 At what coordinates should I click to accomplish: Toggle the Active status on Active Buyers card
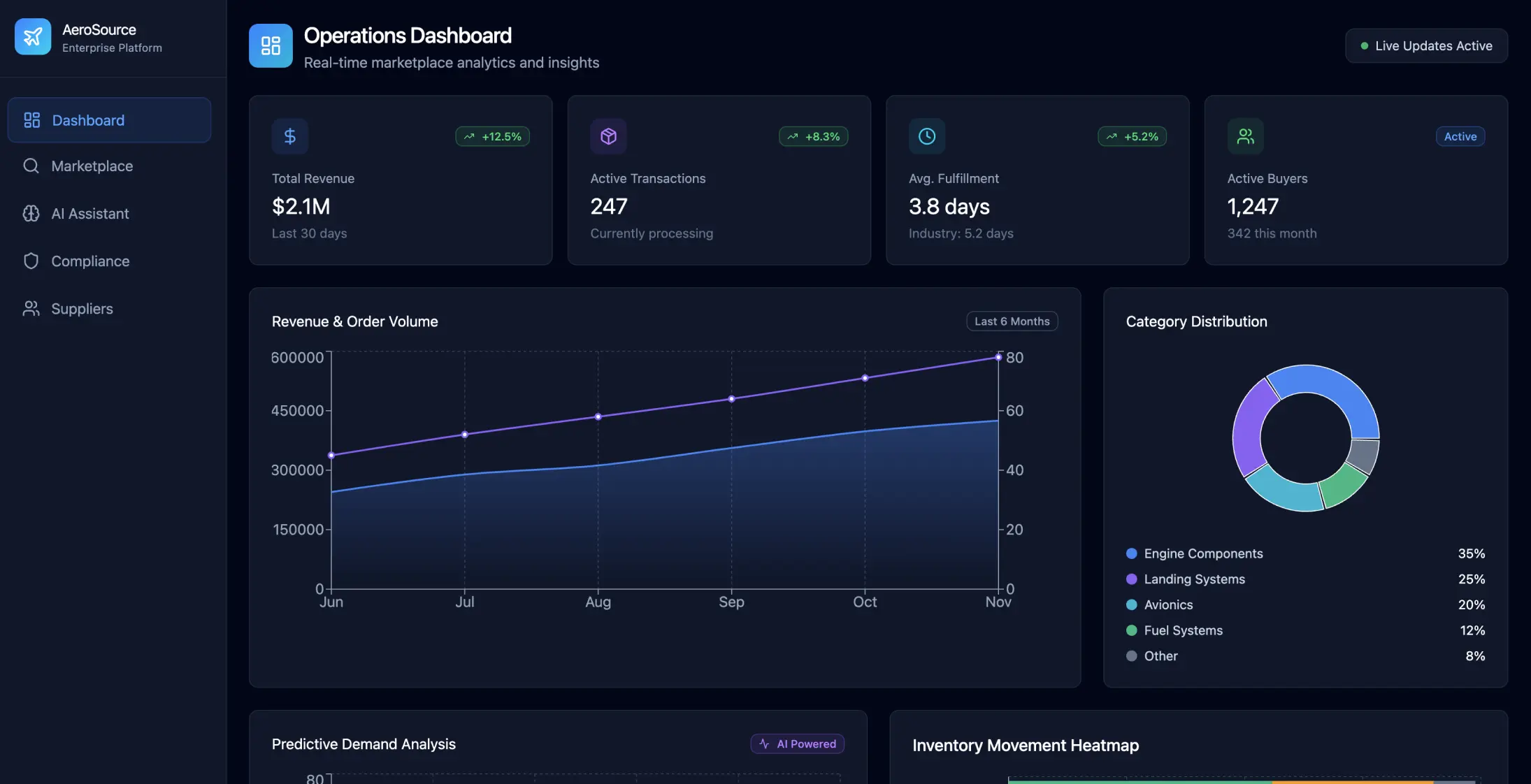pos(1460,136)
